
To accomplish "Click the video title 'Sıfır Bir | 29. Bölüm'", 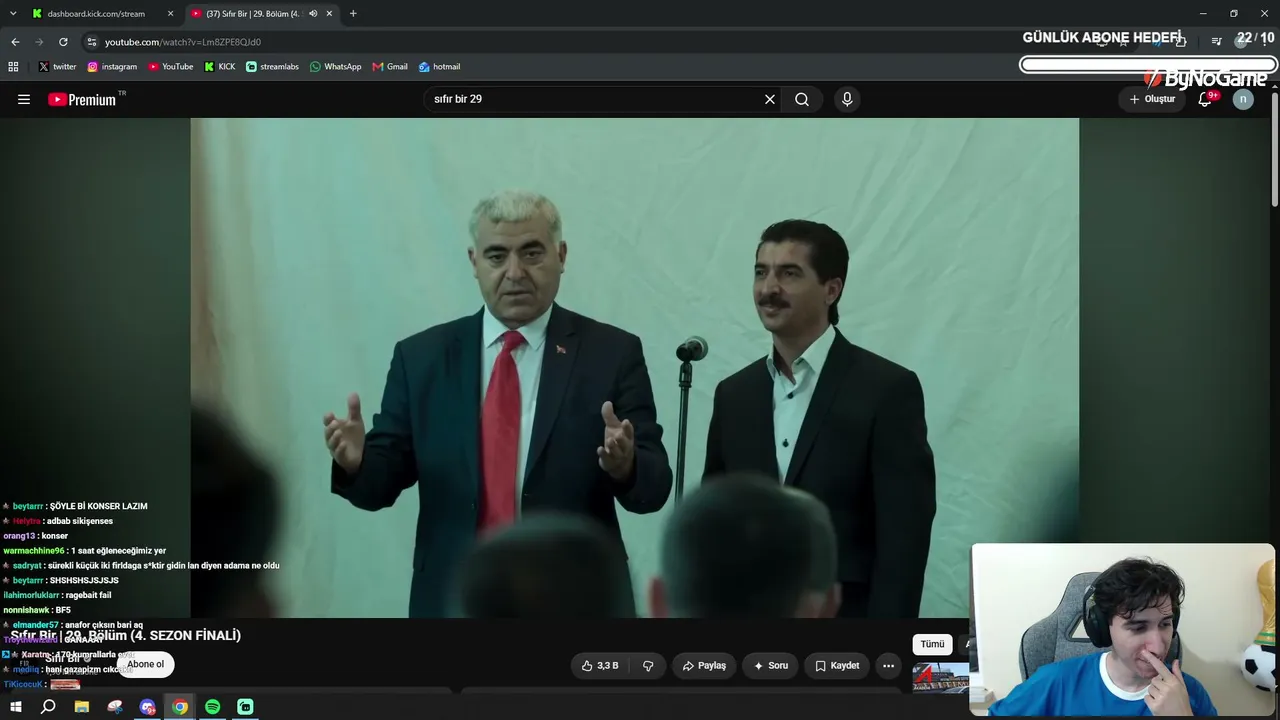I will click(126, 635).
